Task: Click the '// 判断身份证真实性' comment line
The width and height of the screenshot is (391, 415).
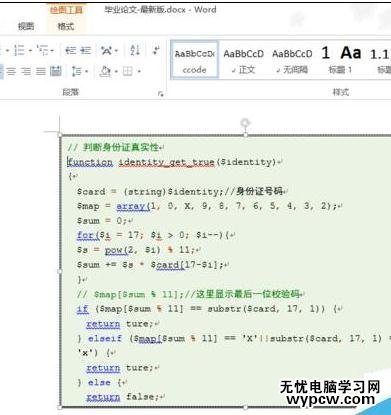Action: [x=113, y=147]
